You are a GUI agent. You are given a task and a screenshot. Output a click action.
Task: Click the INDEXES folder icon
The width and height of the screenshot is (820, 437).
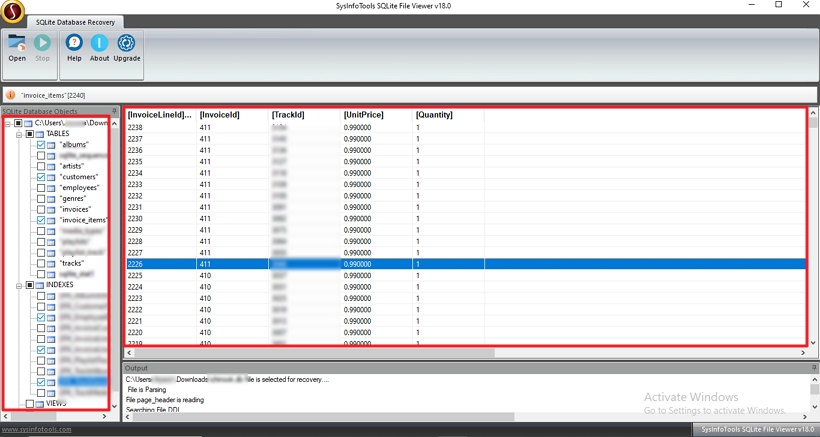coord(40,285)
